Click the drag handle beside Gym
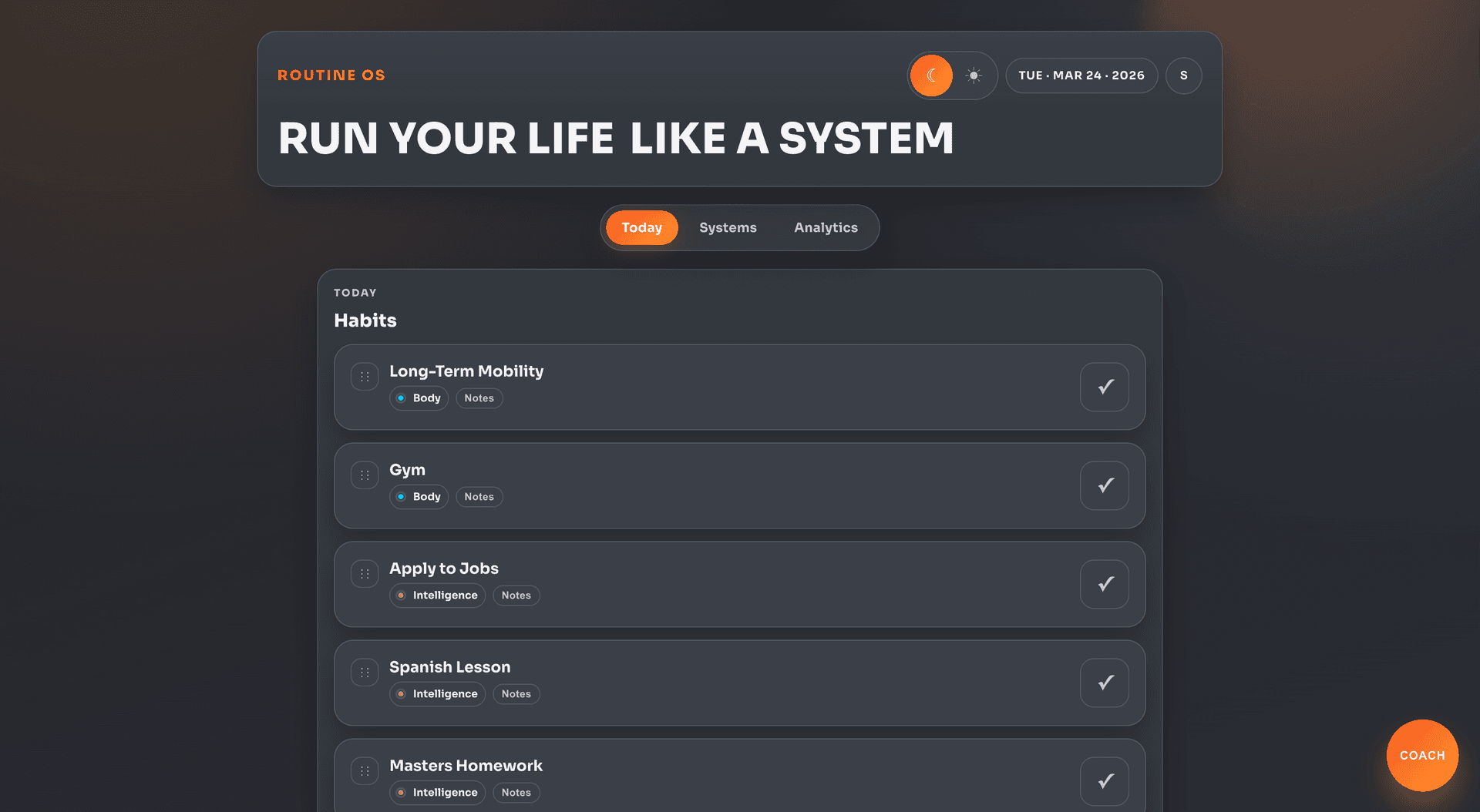This screenshot has height=812, width=1480. point(364,475)
